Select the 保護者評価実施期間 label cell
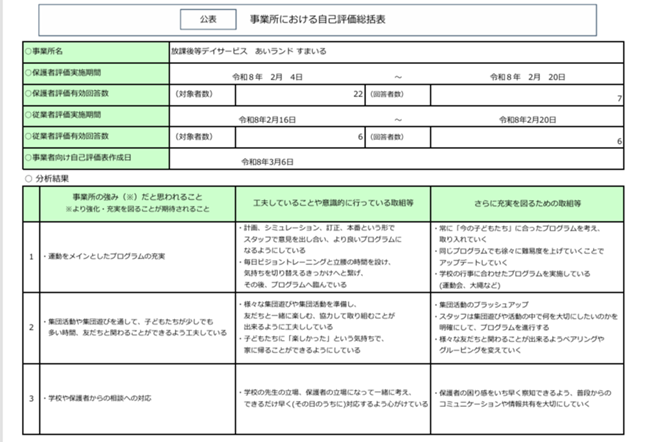The height and width of the screenshot is (442, 645). pyautogui.click(x=95, y=74)
